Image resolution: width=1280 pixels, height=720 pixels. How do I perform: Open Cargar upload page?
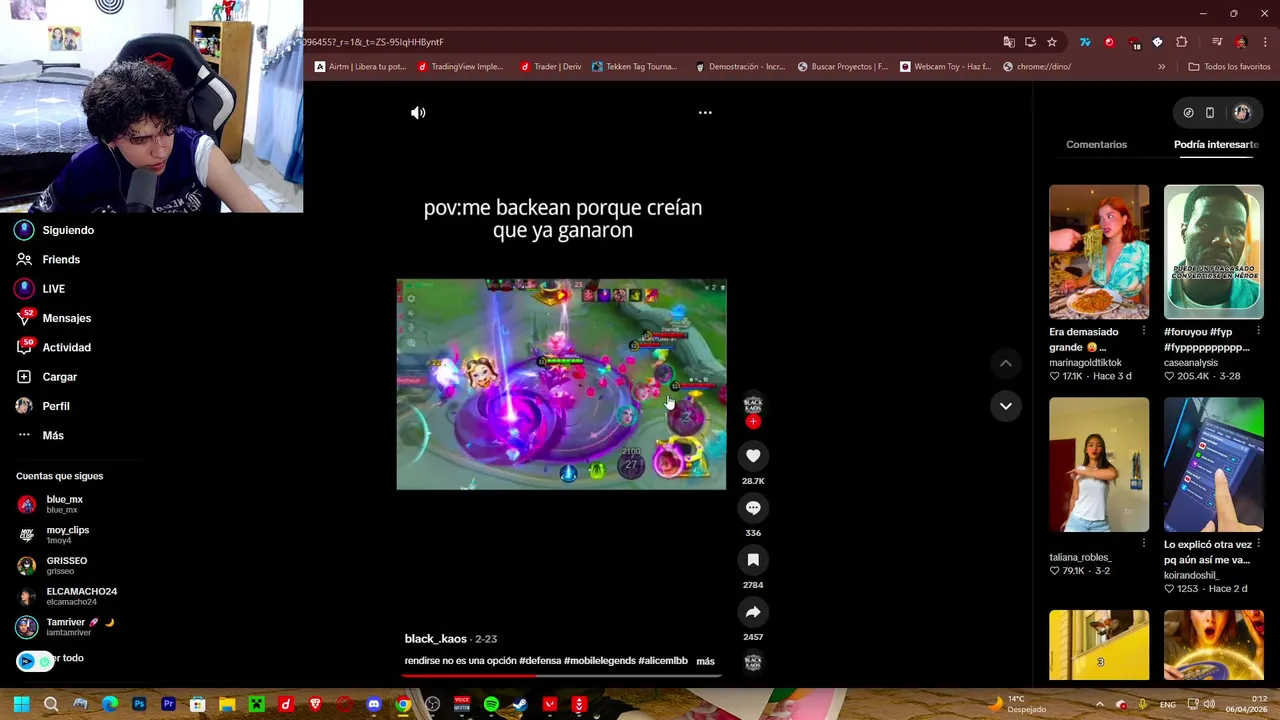pyautogui.click(x=47, y=377)
